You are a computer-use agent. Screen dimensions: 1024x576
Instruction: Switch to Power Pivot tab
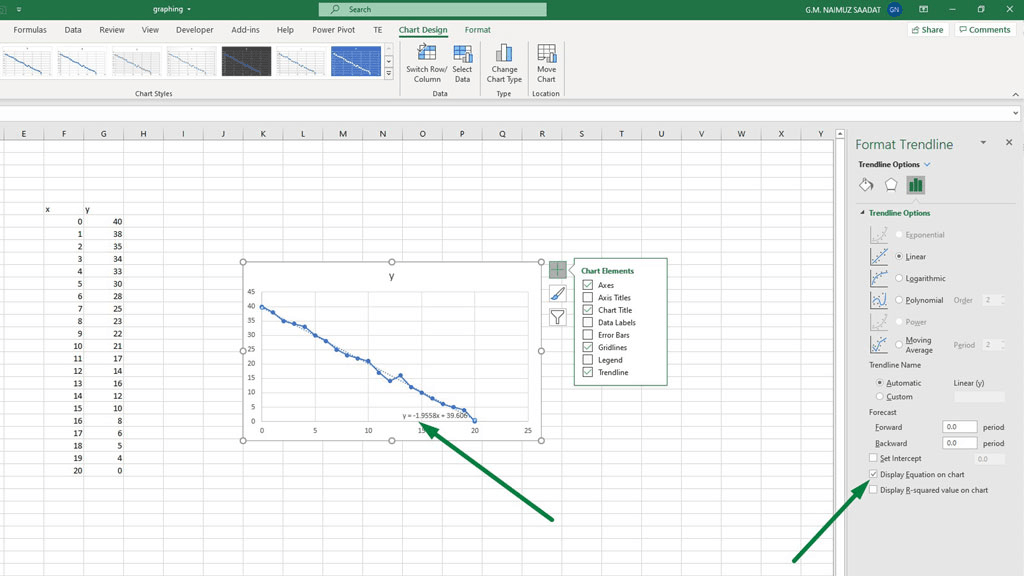pyautogui.click(x=334, y=29)
